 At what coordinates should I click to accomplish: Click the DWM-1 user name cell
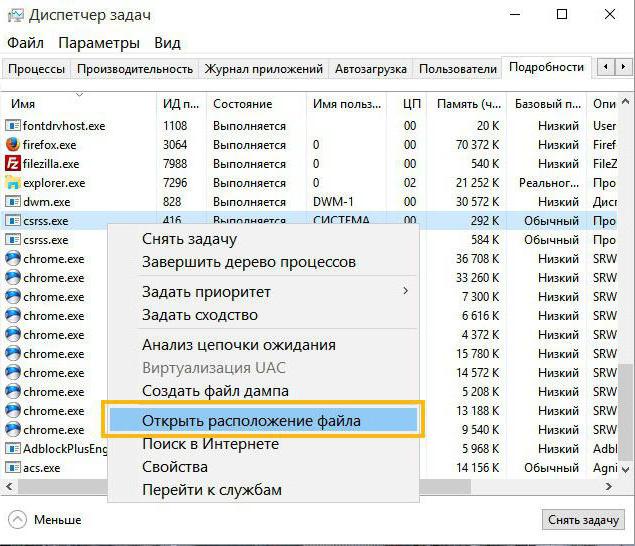pos(333,202)
